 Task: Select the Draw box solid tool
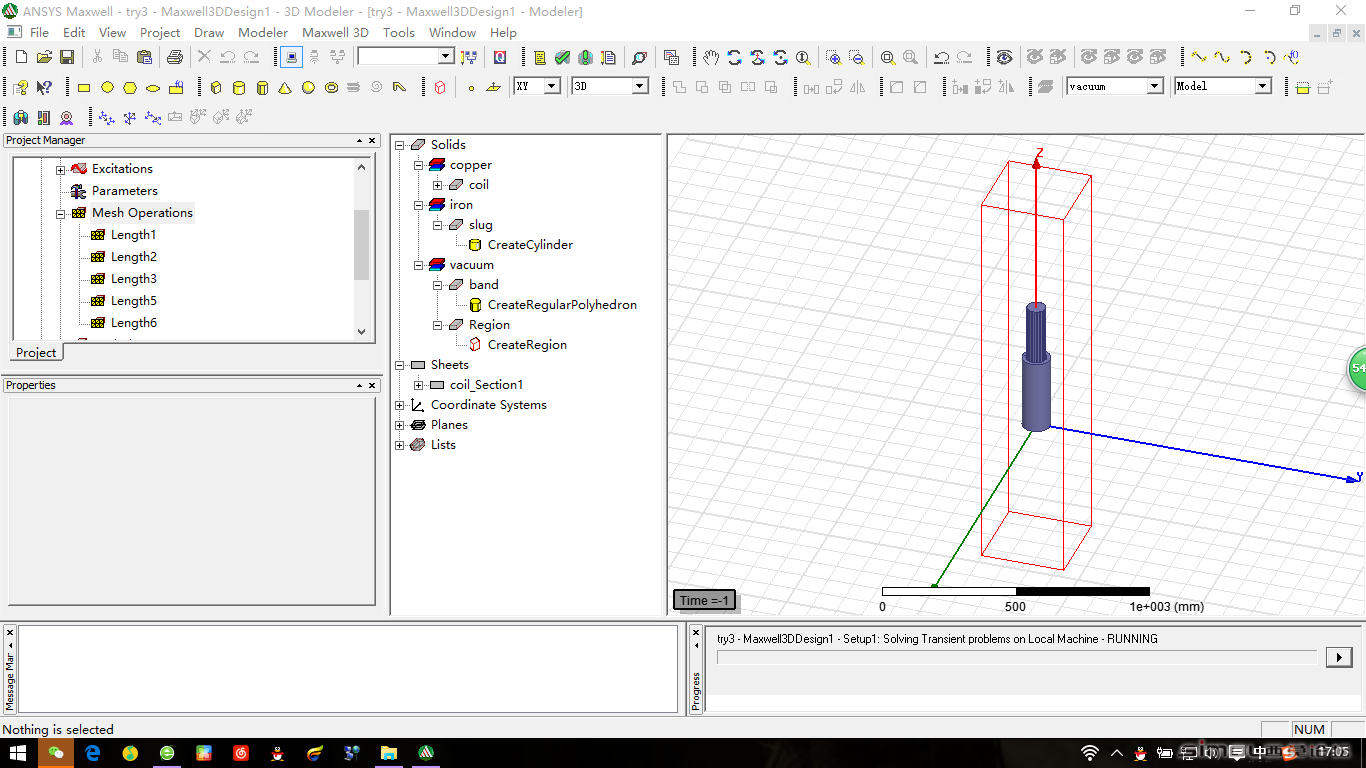[x=216, y=88]
